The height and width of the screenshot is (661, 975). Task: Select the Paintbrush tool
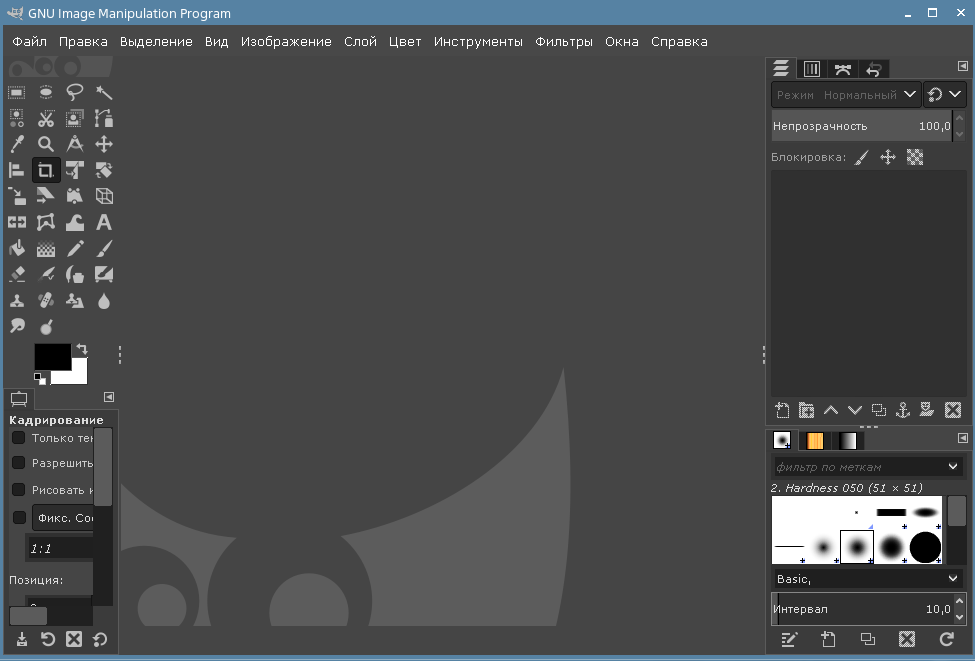click(104, 249)
